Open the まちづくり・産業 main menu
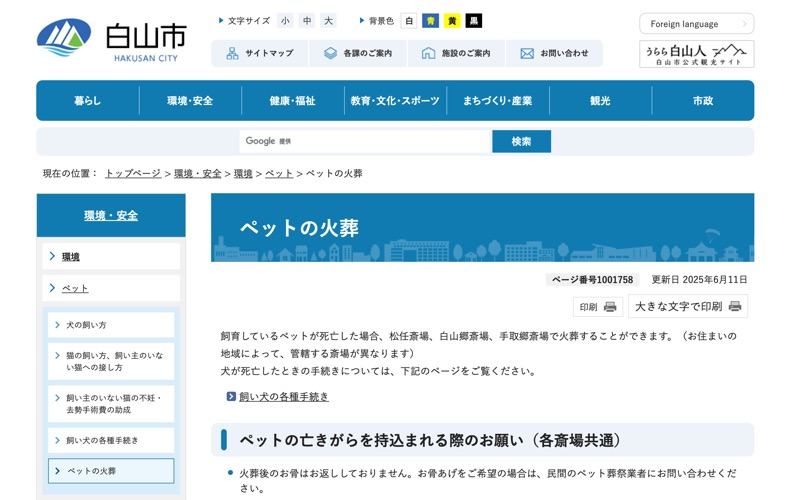The height and width of the screenshot is (500, 800). pos(498,101)
